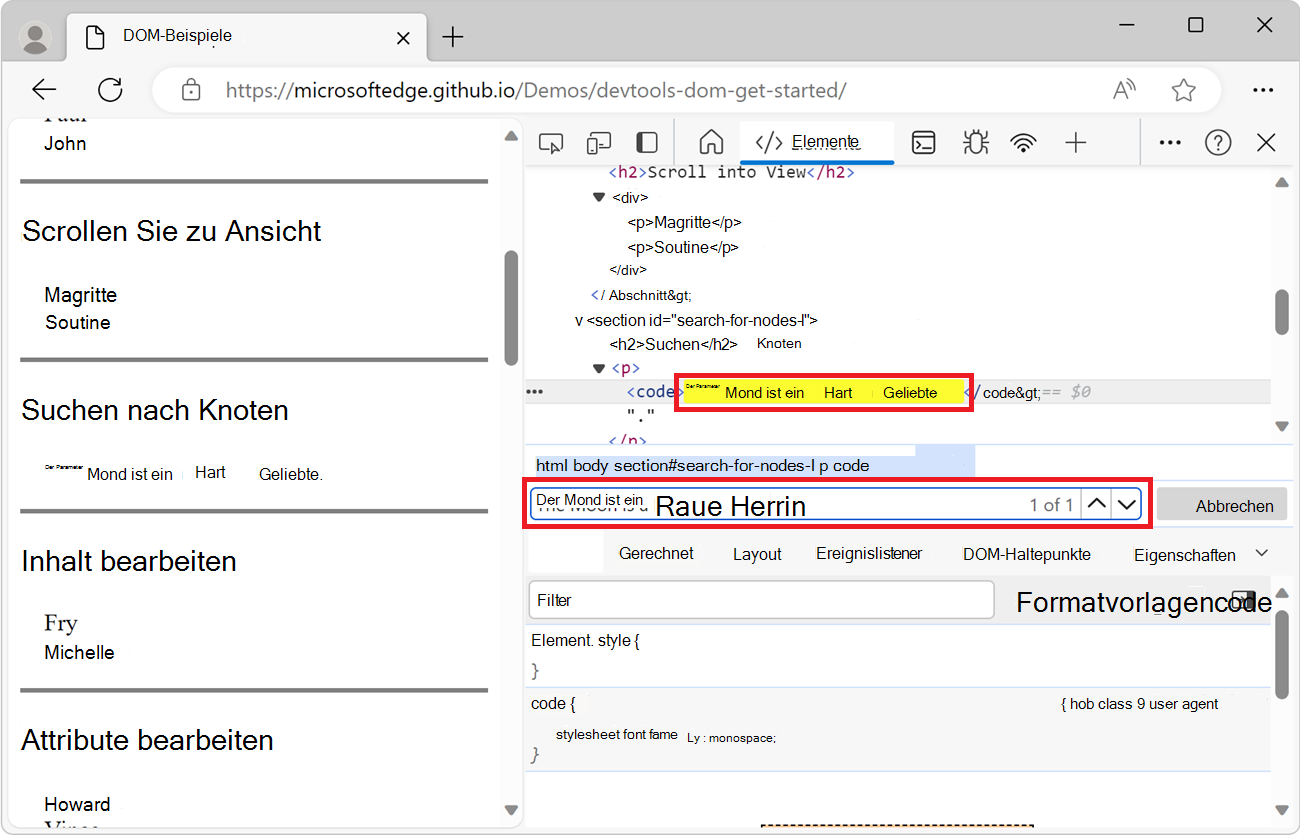Open the Network tool

(x=1023, y=143)
